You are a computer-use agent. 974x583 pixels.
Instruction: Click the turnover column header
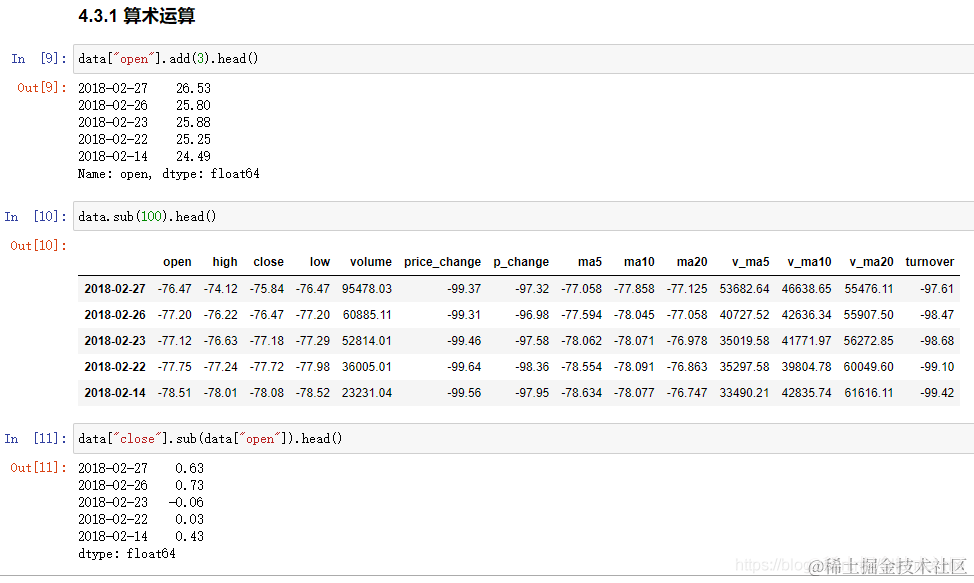(x=929, y=262)
